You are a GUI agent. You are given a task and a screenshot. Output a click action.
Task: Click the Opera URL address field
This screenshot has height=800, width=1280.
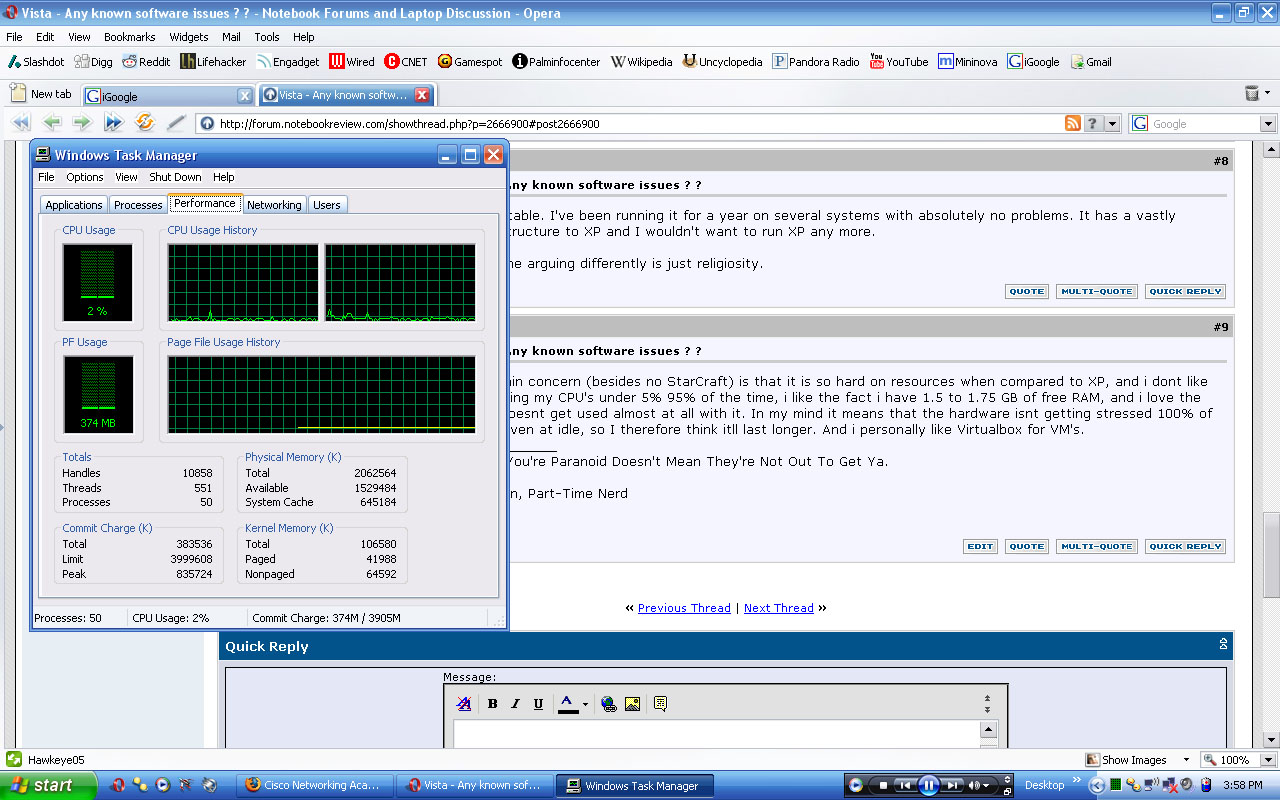coord(638,124)
